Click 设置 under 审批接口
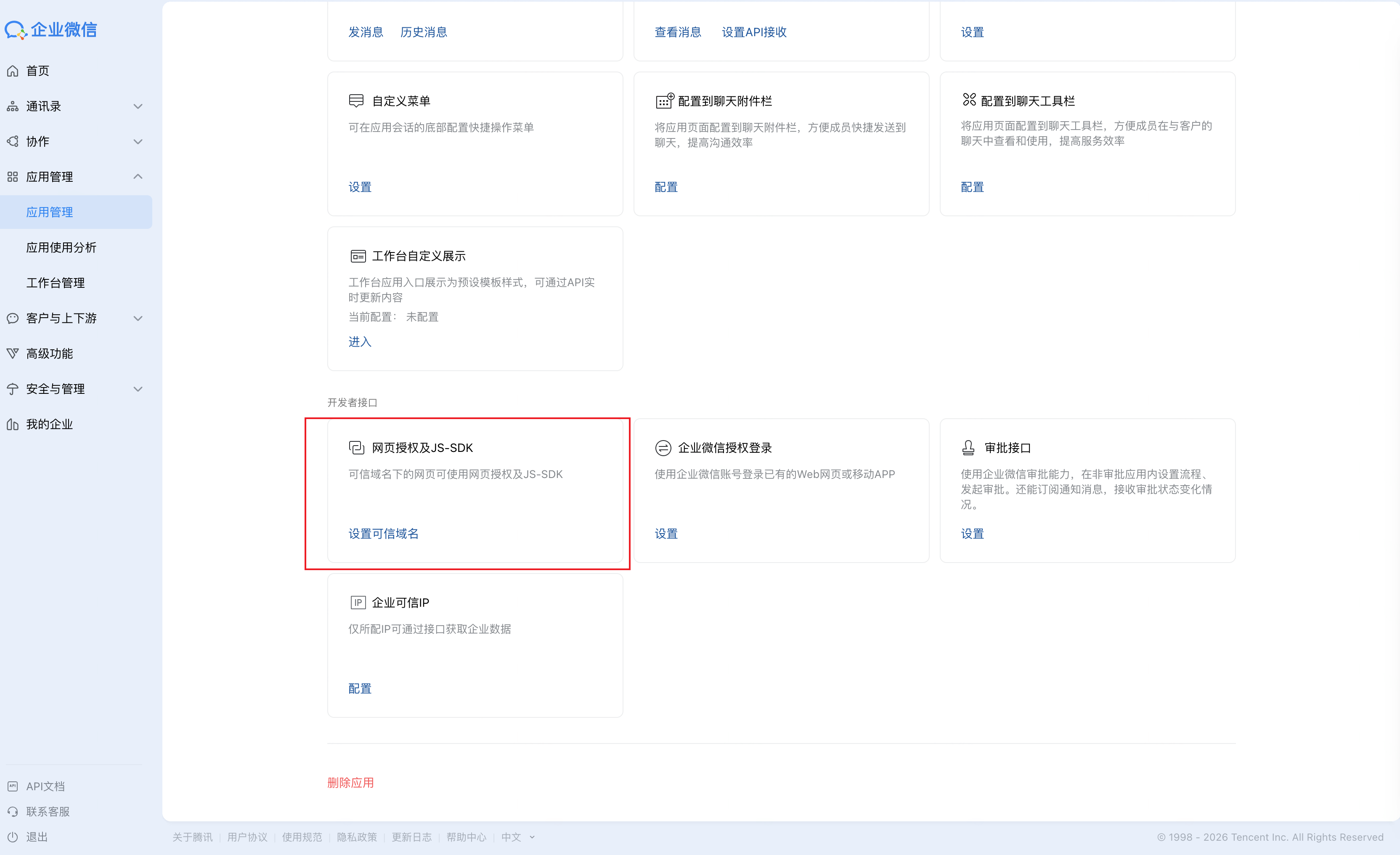1400x855 pixels. tap(973, 533)
